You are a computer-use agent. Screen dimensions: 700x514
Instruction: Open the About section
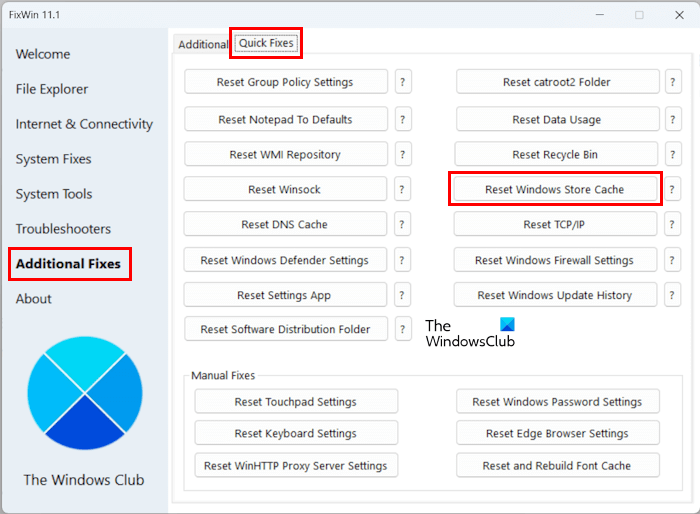click(x=33, y=299)
